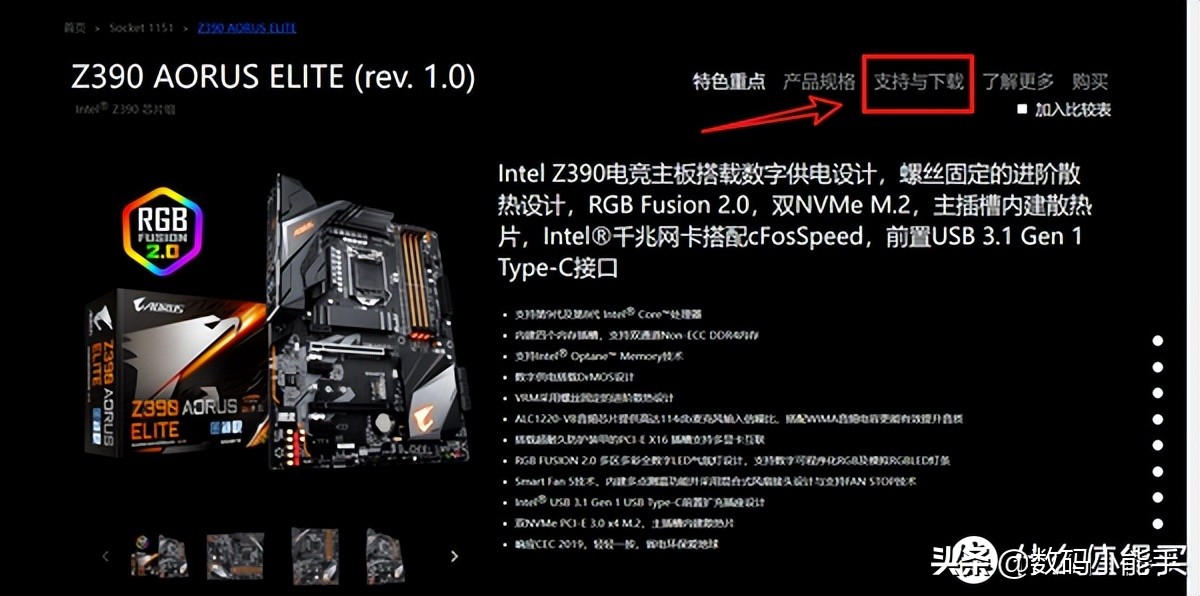Click Z390 AORUS ELITE breadcrumb link

[247, 28]
